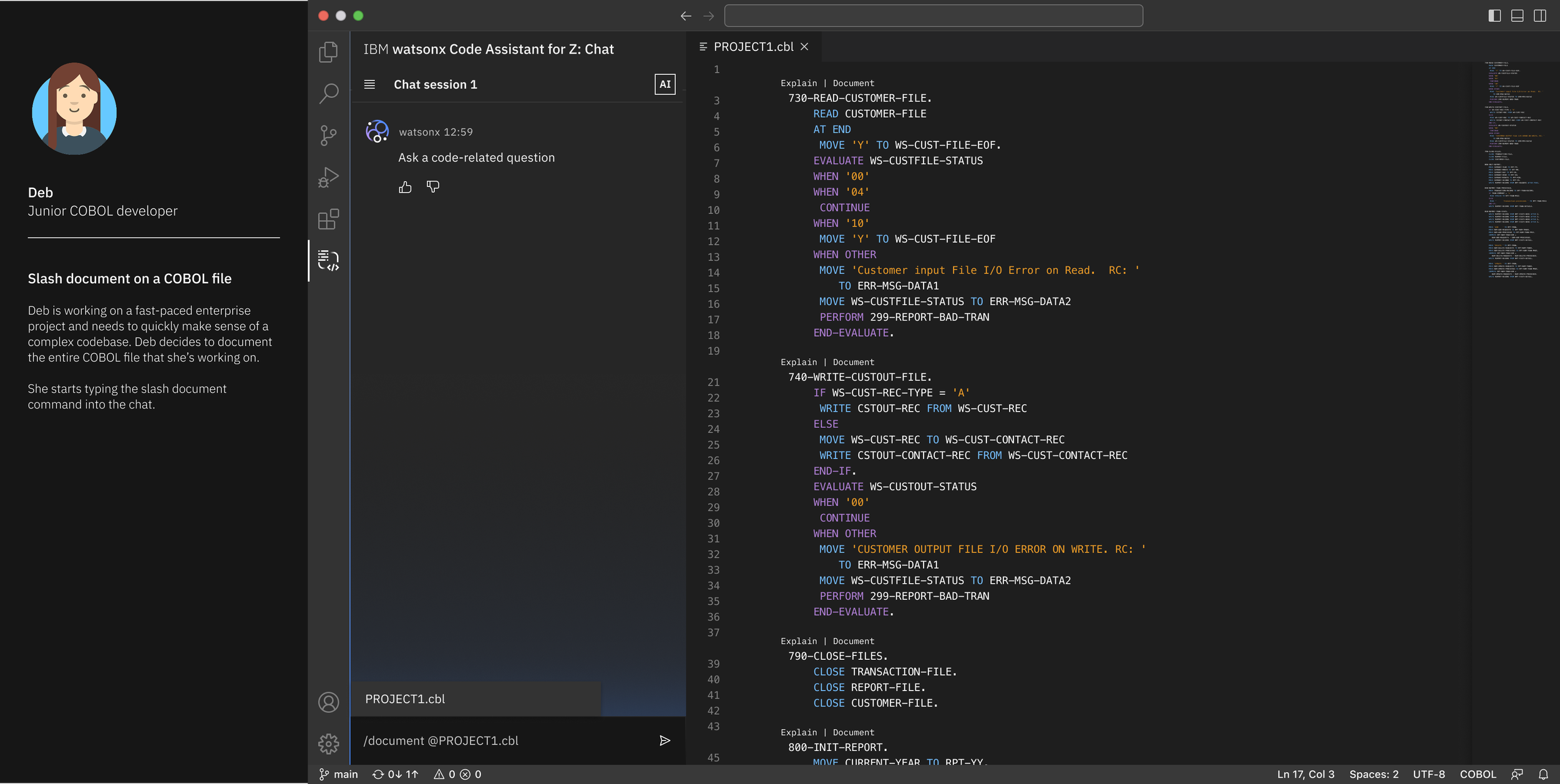
Task: Select the PROJECT1.cbl editor tab
Action: point(753,47)
